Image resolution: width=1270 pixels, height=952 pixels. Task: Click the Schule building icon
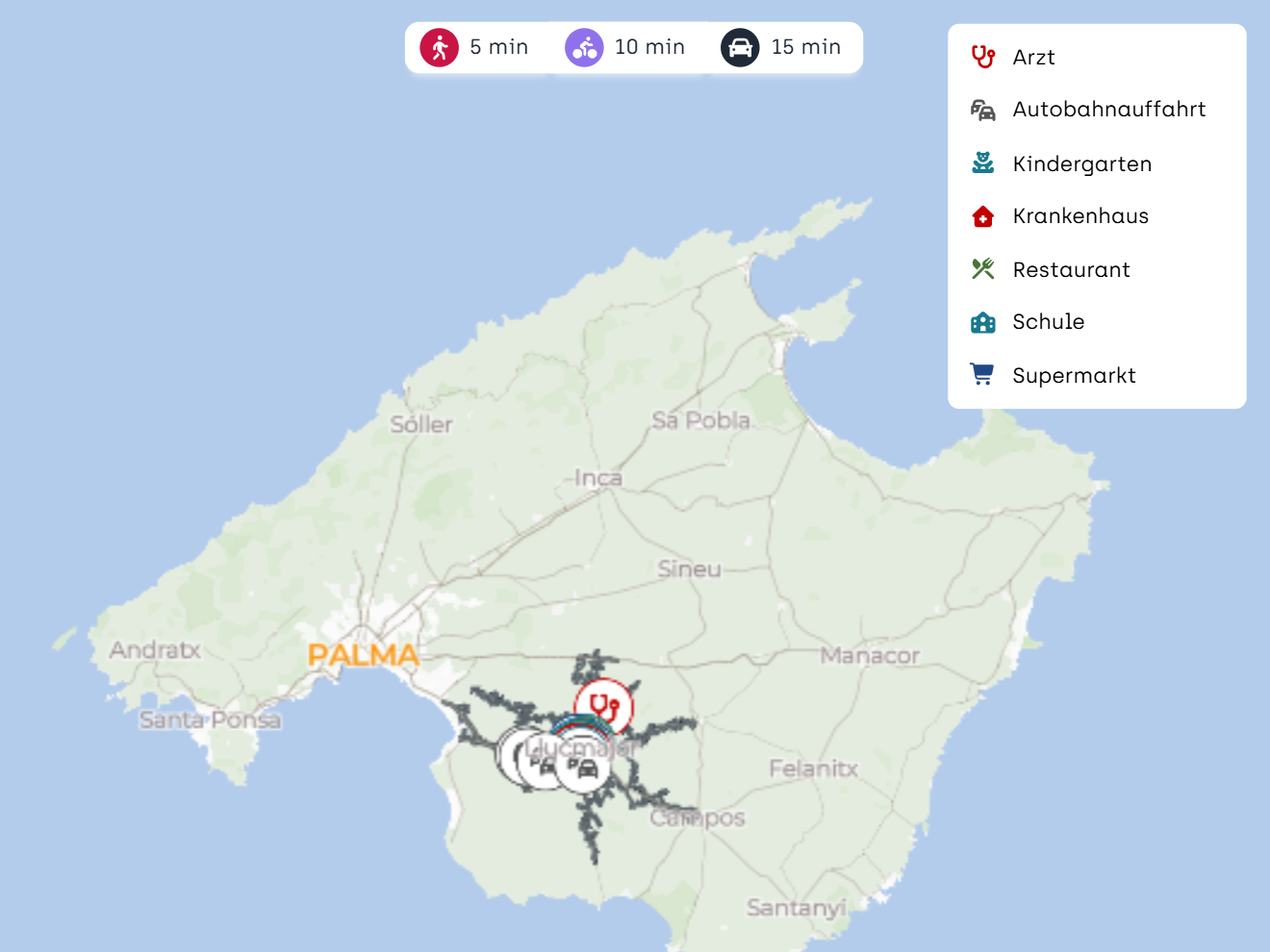(x=982, y=322)
